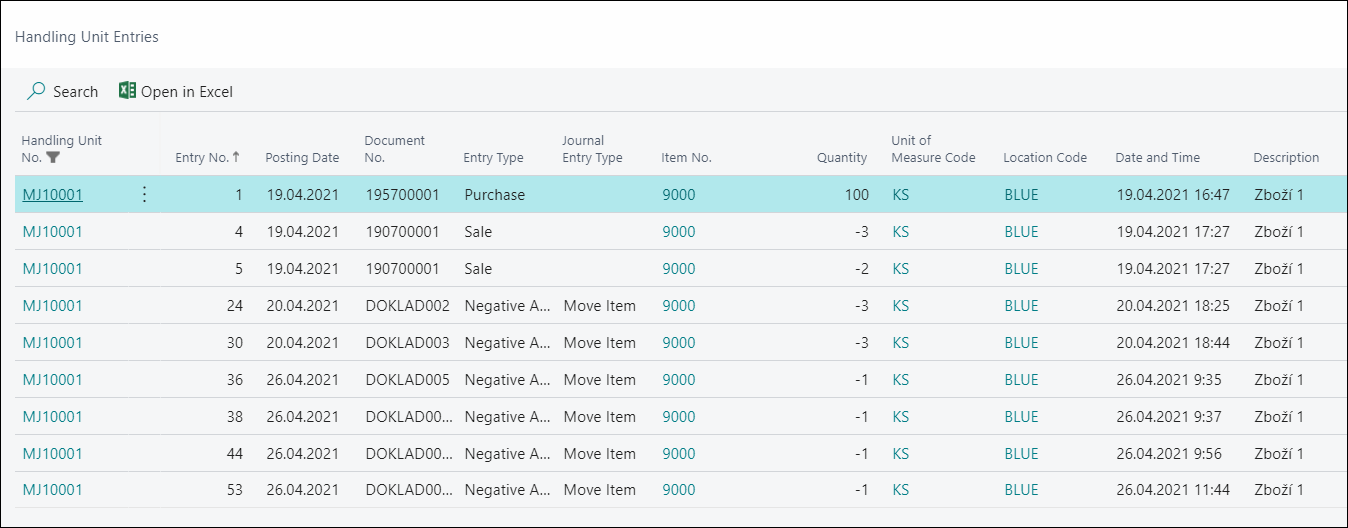Click BLUE location link in Purchase row
Viewport: 1348px width, 528px height.
point(1021,195)
